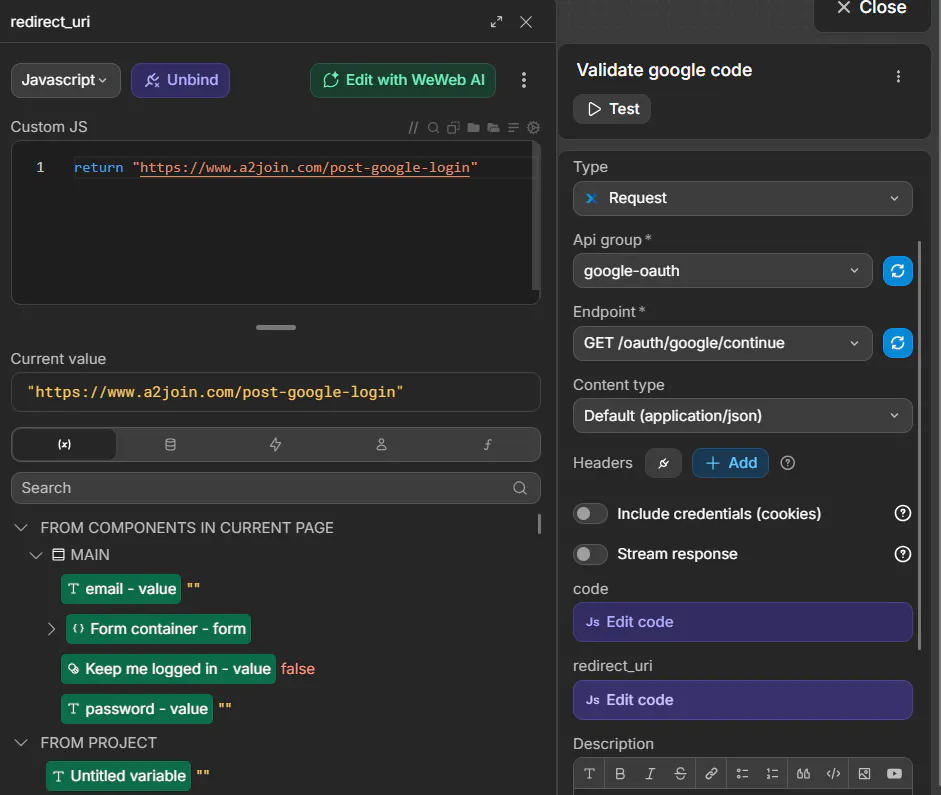Refresh the Endpoint list
Viewport: 941px width, 795px height.
pos(897,343)
